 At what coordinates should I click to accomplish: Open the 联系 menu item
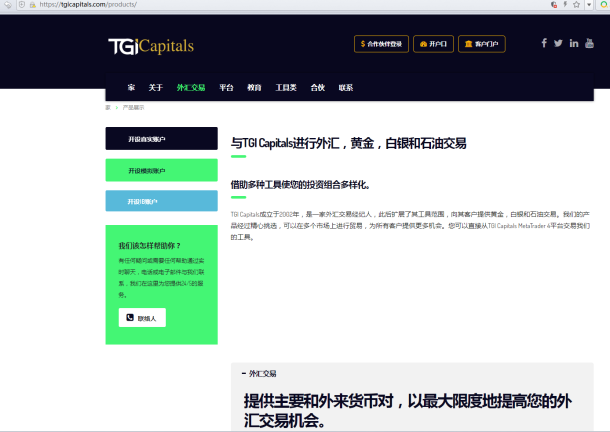(x=345, y=88)
